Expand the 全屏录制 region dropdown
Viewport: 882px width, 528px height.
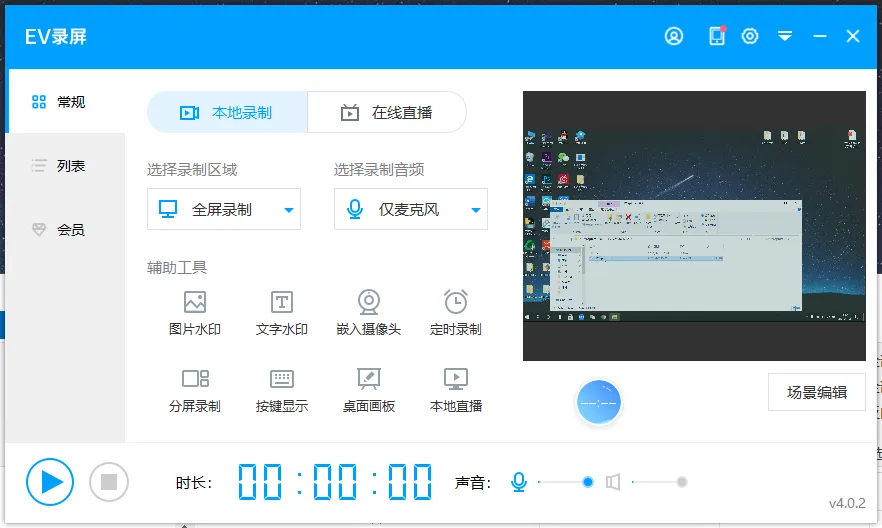point(224,209)
